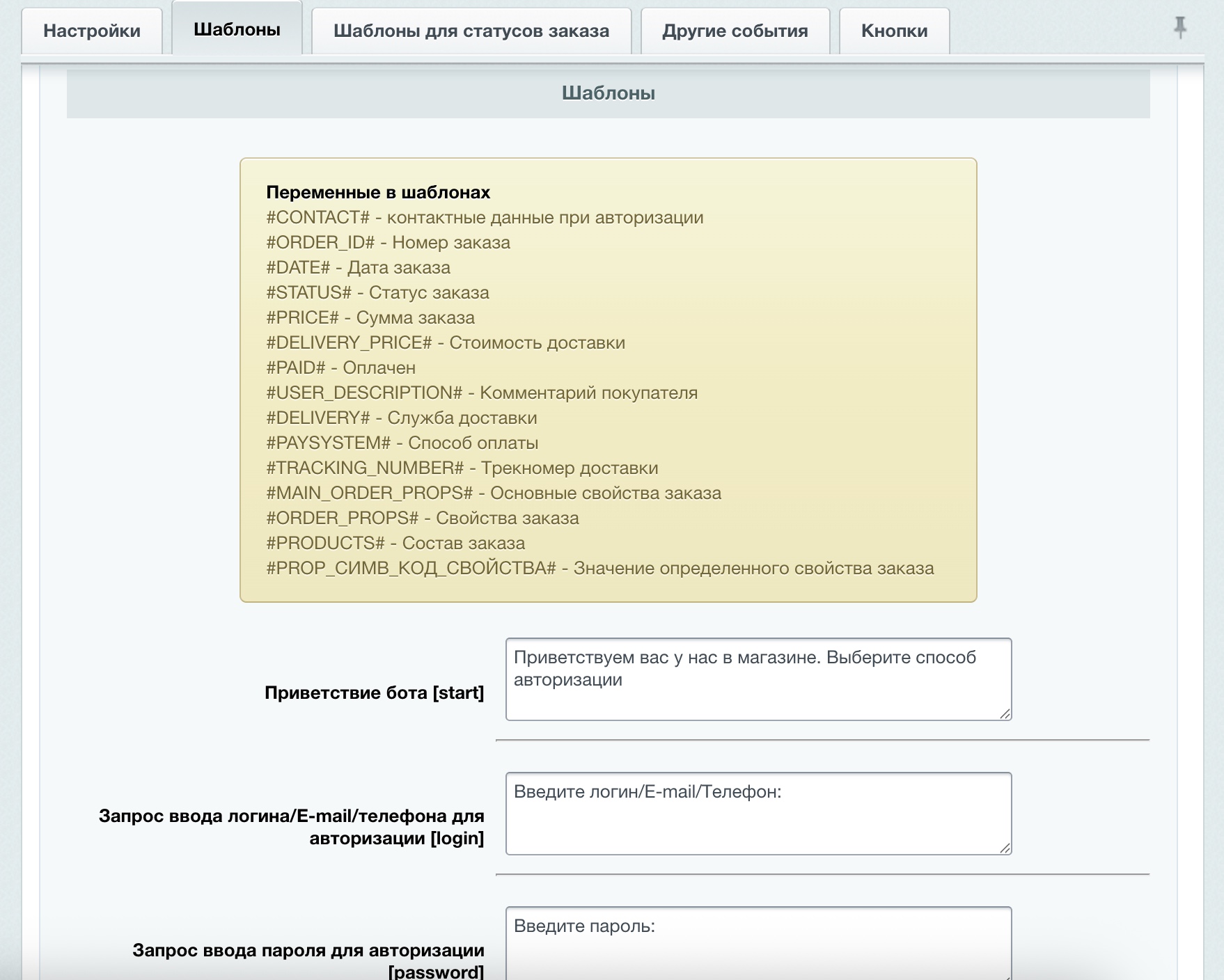1224x980 pixels.
Task: Click the pin icon in the tab bar
Action: tap(1179, 28)
